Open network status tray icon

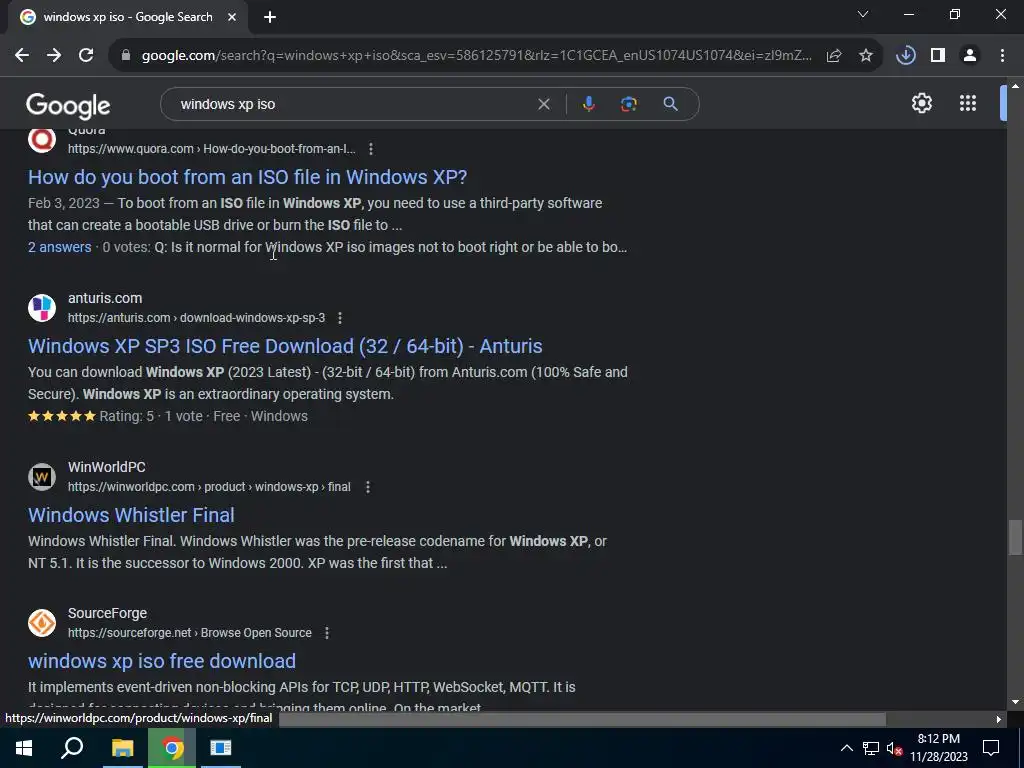click(871, 748)
